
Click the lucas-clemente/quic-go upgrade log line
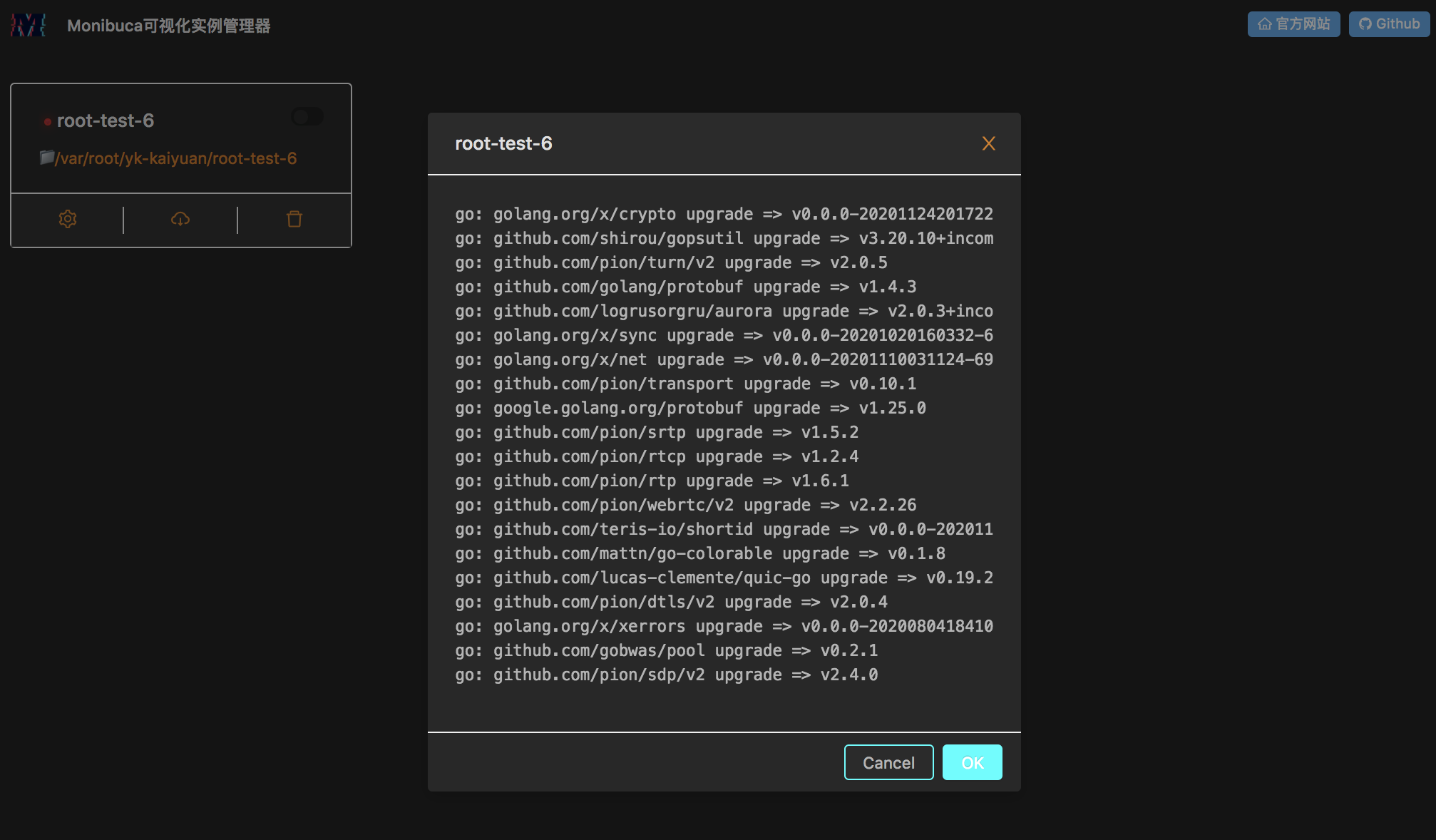point(724,578)
